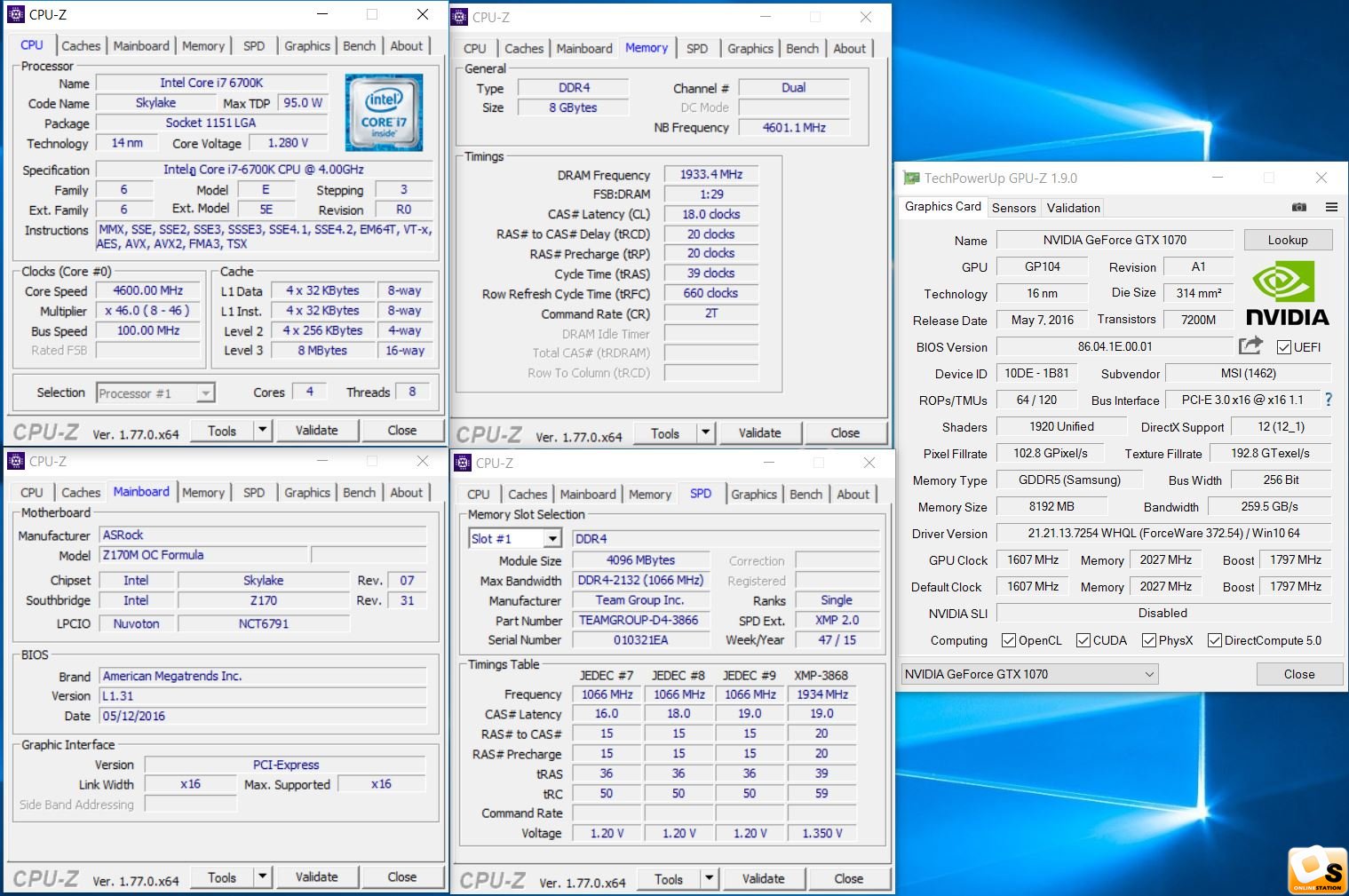
Task: Click the NVIDIA logo in GPU-Z
Action: click(x=1287, y=294)
